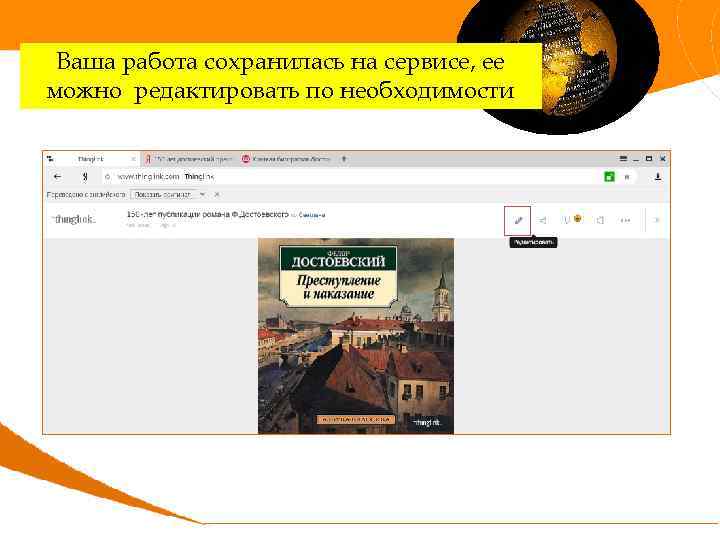Click the 'Показать оригинал' translation button

point(162,195)
